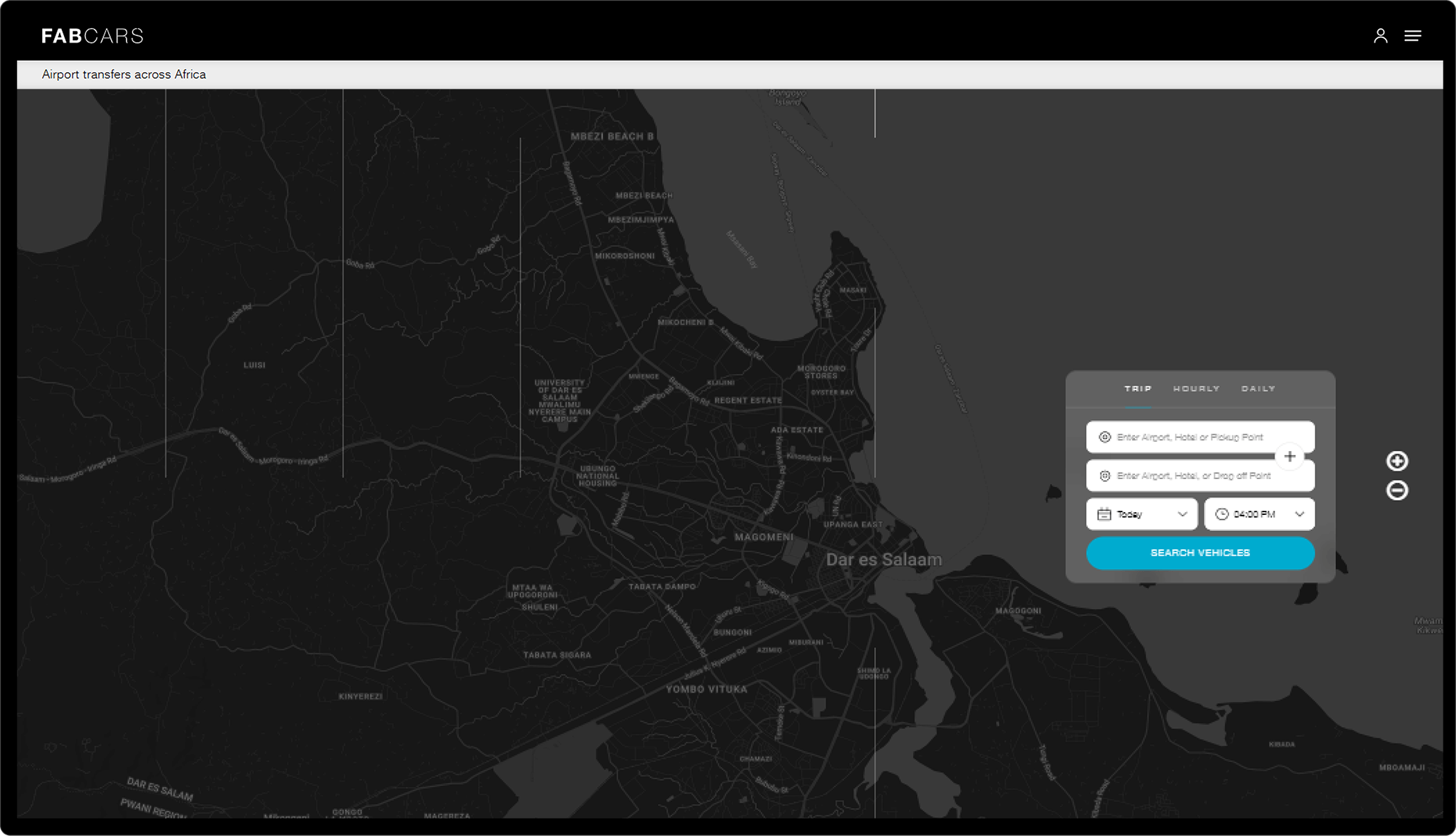
Task: Open the hamburger menu icon
Action: [1412, 36]
